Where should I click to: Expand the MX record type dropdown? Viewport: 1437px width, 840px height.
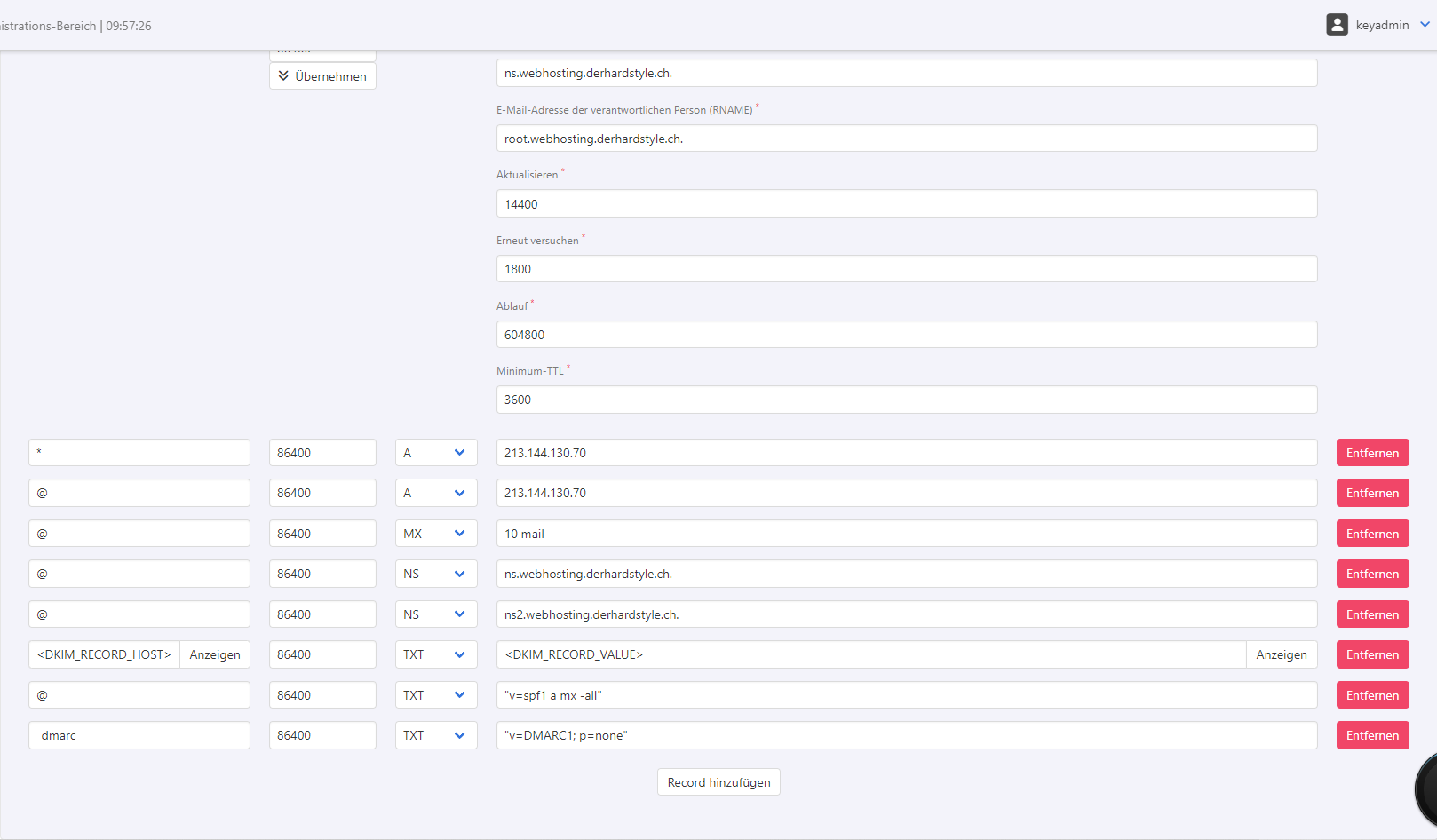tap(435, 534)
